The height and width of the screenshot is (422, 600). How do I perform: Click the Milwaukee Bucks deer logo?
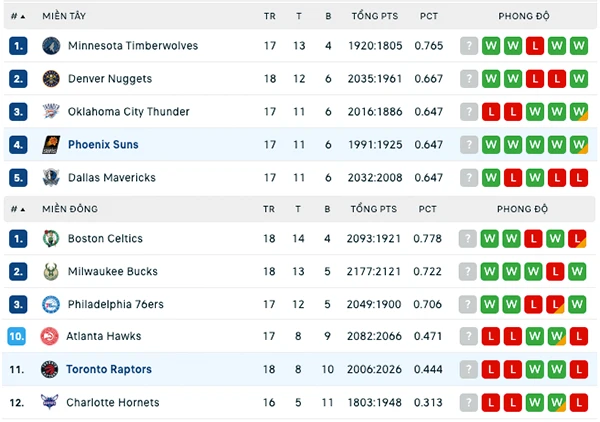click(x=51, y=272)
